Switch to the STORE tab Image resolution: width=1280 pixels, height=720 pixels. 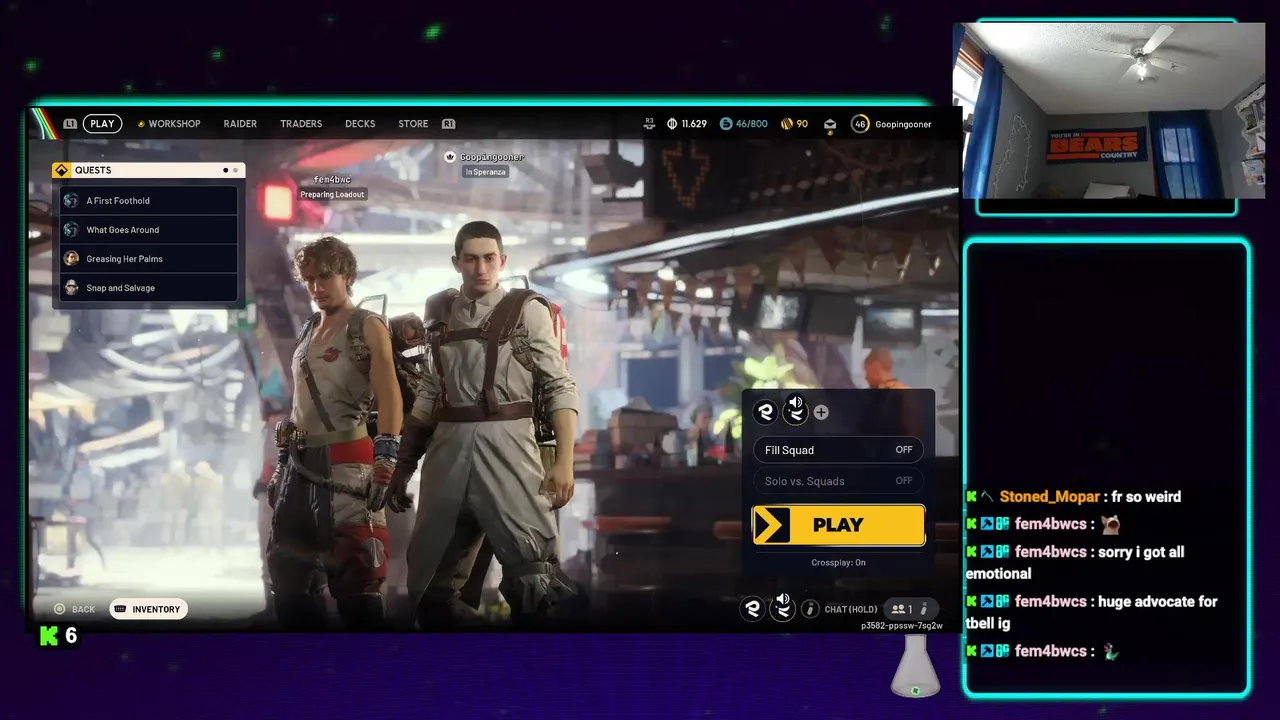(413, 124)
